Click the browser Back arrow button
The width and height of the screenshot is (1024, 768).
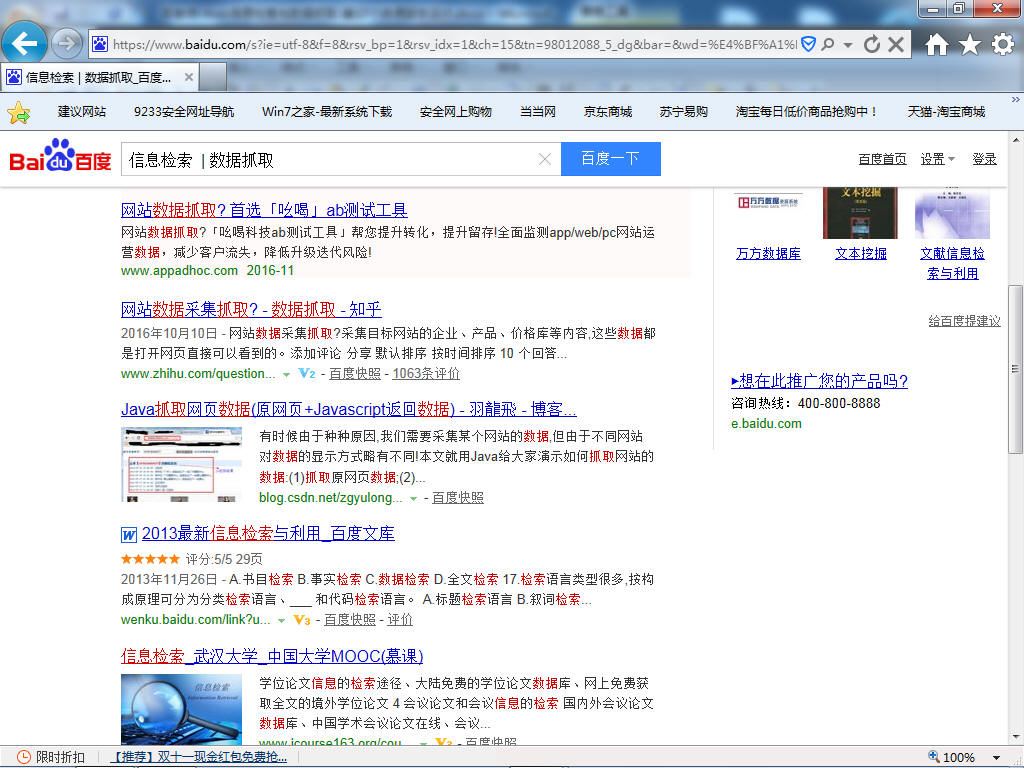[25, 44]
